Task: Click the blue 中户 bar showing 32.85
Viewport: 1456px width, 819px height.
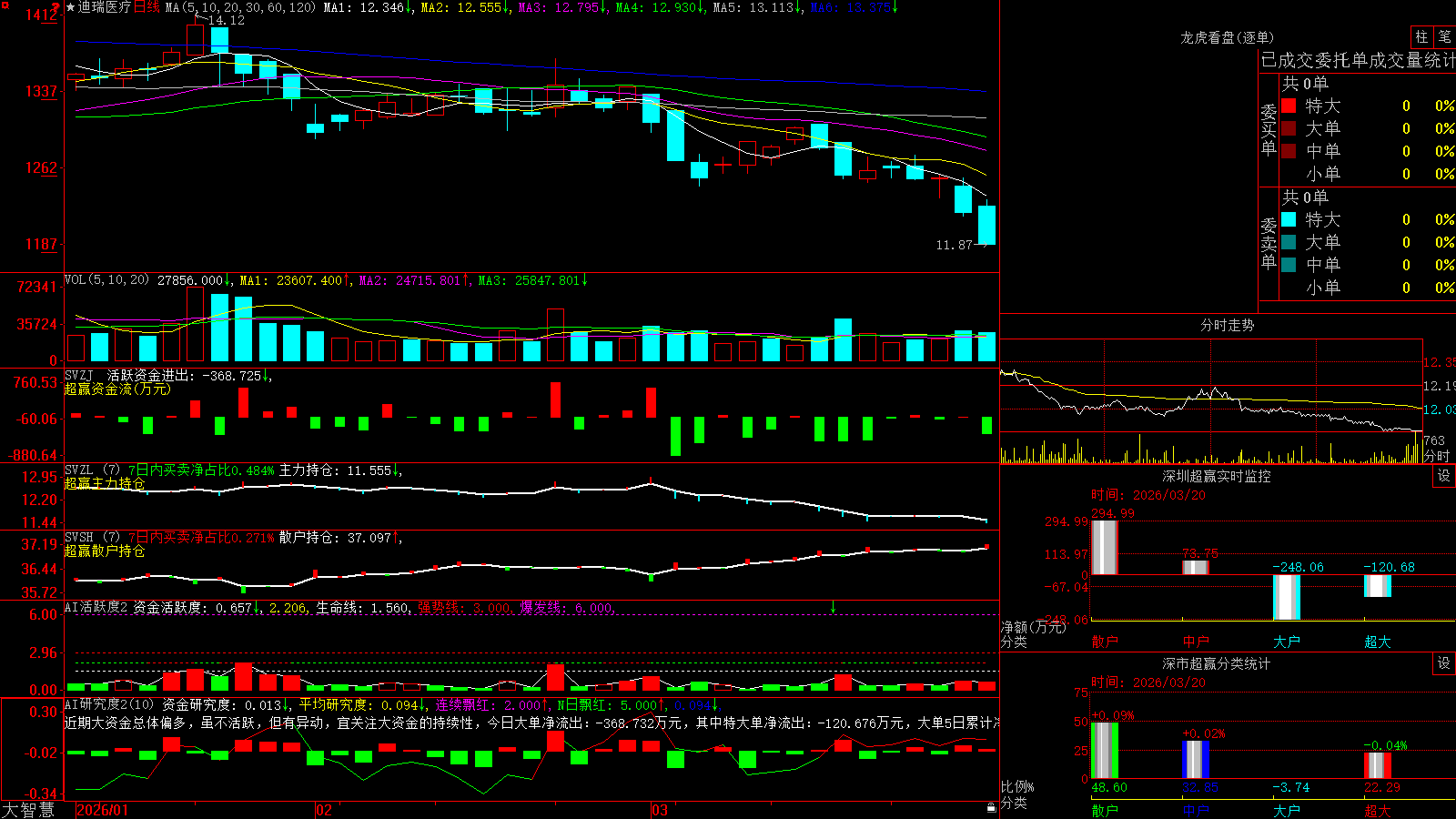Action: (x=1196, y=760)
